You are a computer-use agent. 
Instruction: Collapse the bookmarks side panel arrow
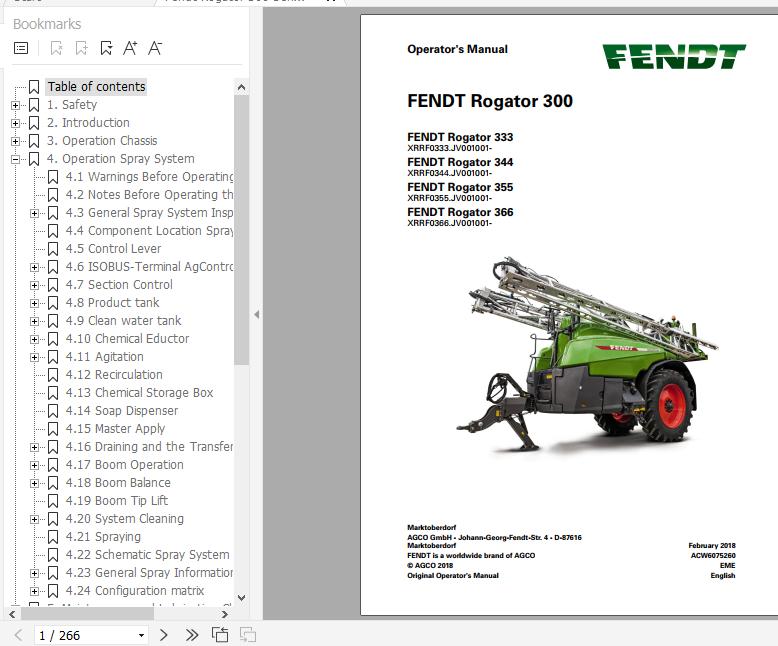click(257, 315)
